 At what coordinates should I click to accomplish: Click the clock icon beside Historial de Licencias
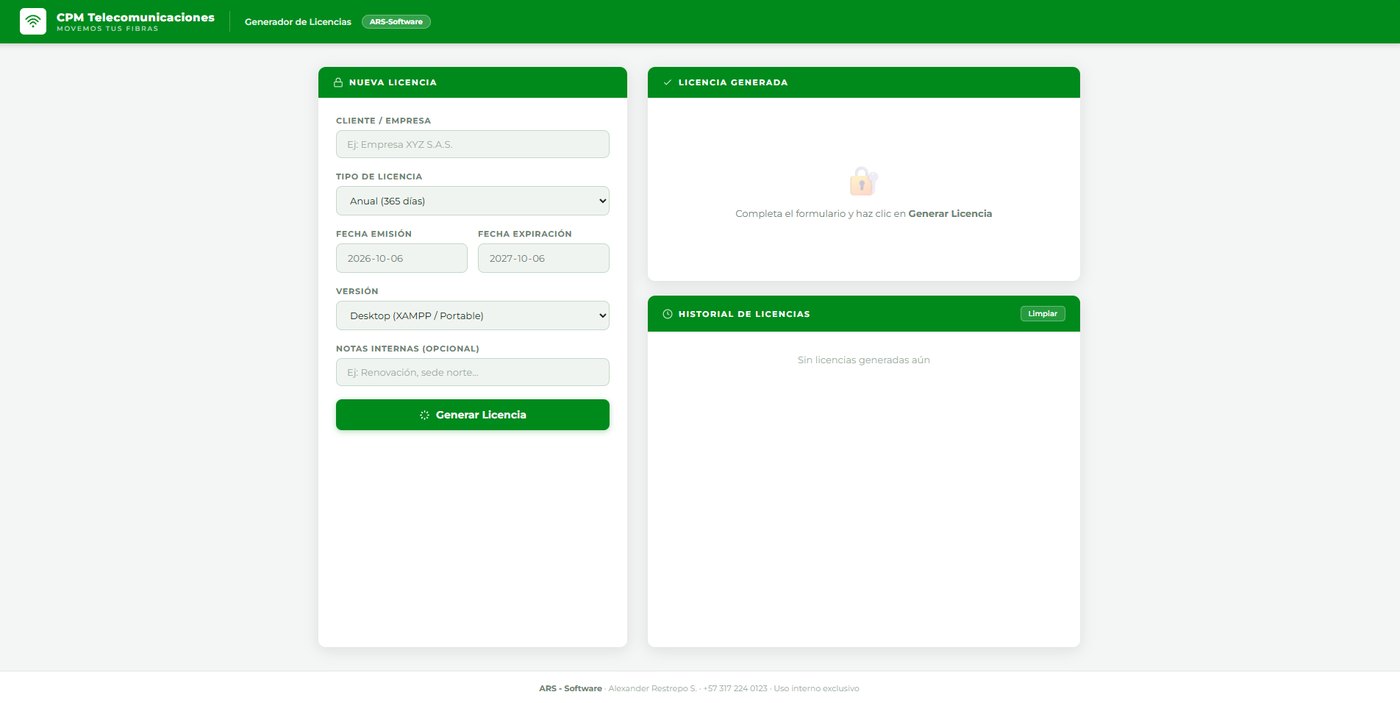click(x=667, y=314)
